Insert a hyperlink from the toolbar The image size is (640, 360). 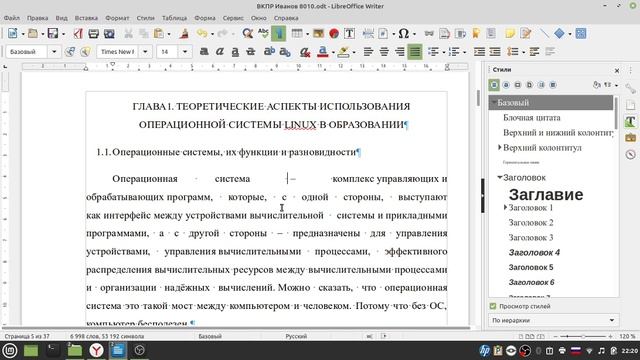[x=429, y=33]
